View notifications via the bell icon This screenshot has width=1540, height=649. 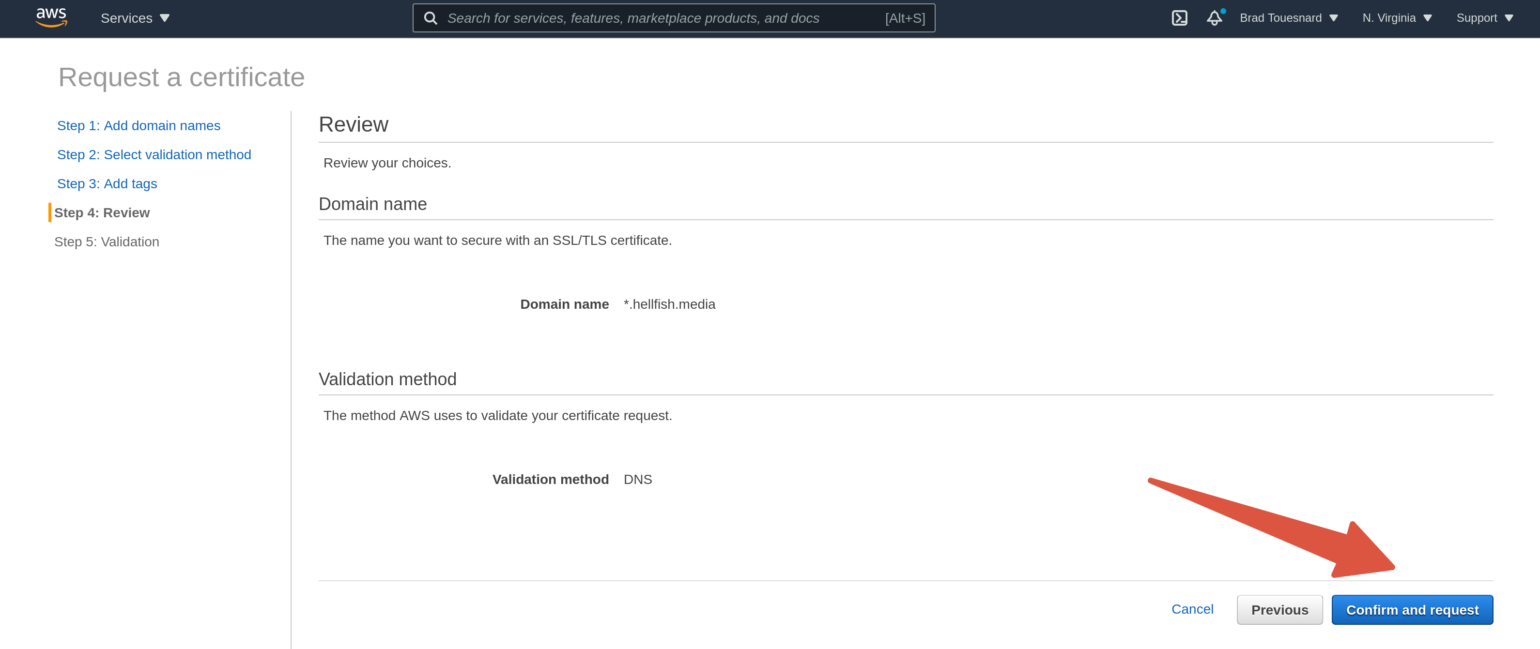point(1214,18)
